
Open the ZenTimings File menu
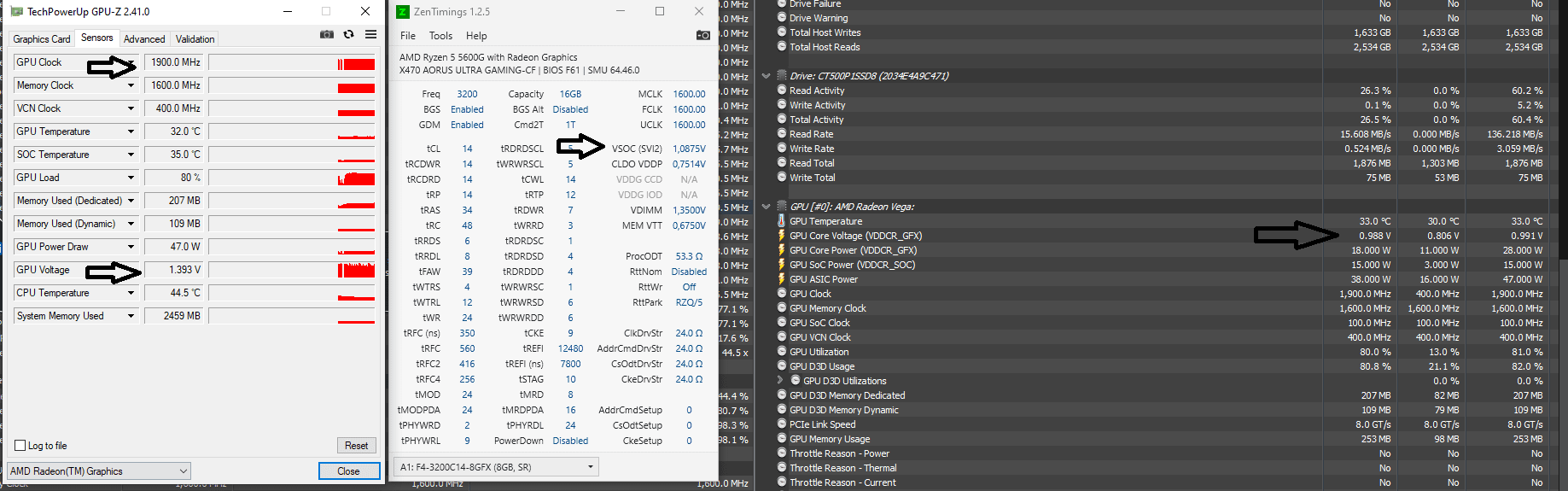(x=408, y=36)
